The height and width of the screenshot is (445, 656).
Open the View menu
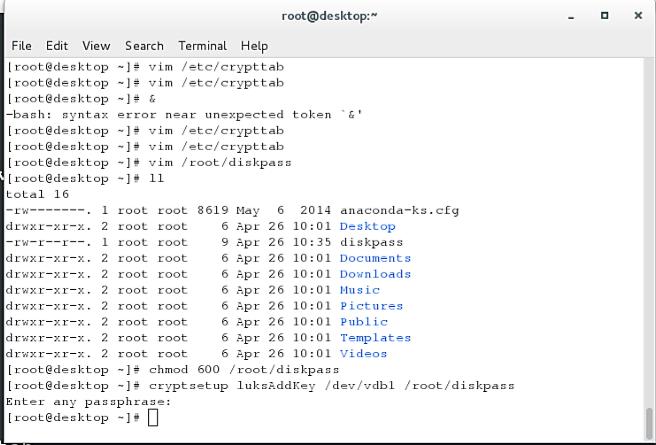[96, 46]
